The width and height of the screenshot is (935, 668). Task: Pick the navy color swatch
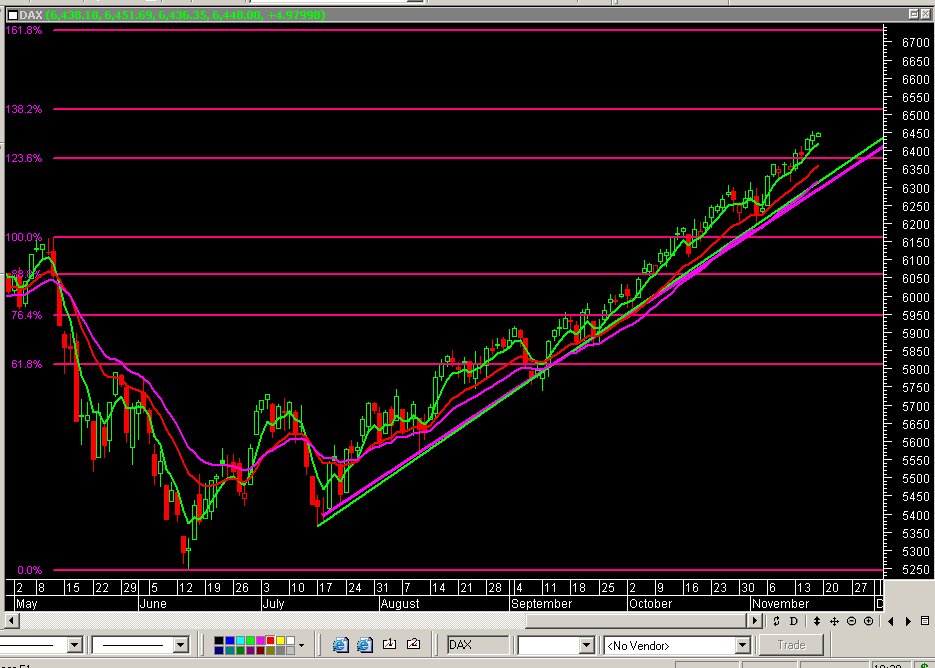click(x=219, y=650)
